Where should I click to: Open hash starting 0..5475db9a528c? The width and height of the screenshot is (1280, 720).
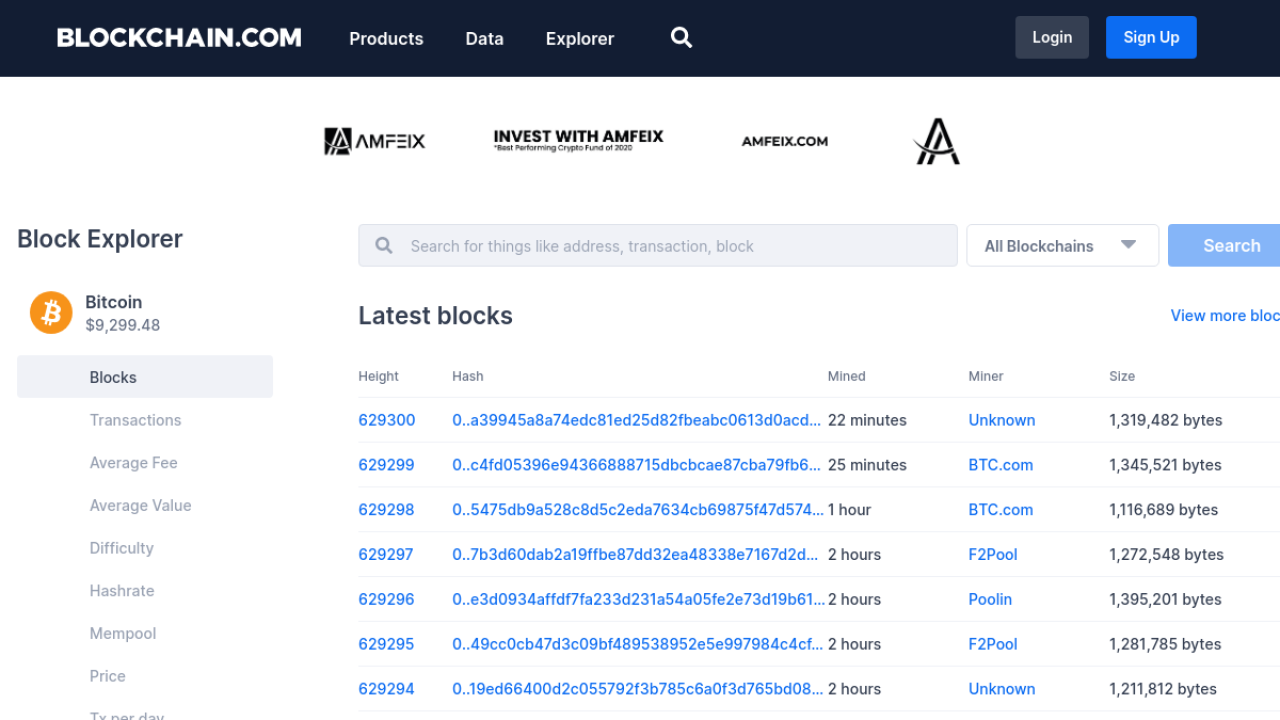(x=638, y=510)
